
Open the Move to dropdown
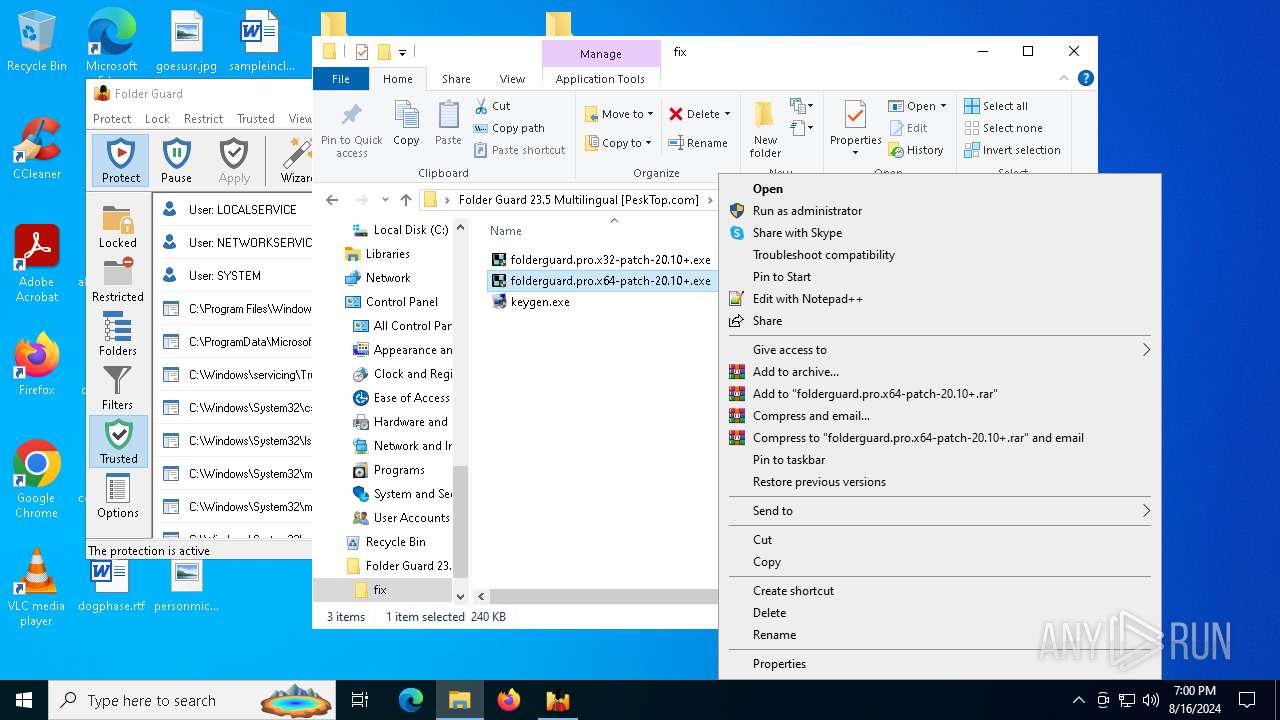(619, 114)
